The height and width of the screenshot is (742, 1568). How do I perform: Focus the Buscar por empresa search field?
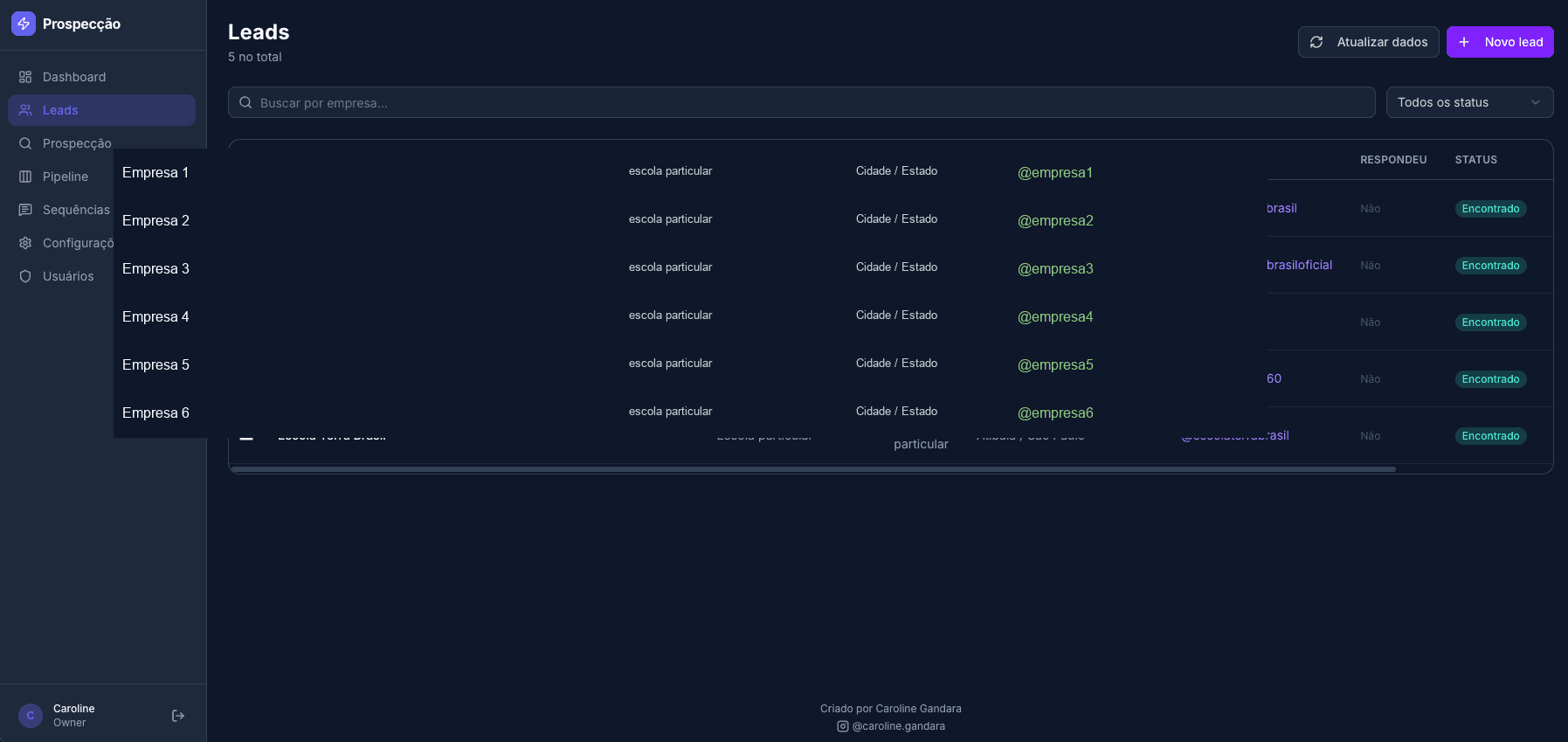801,102
